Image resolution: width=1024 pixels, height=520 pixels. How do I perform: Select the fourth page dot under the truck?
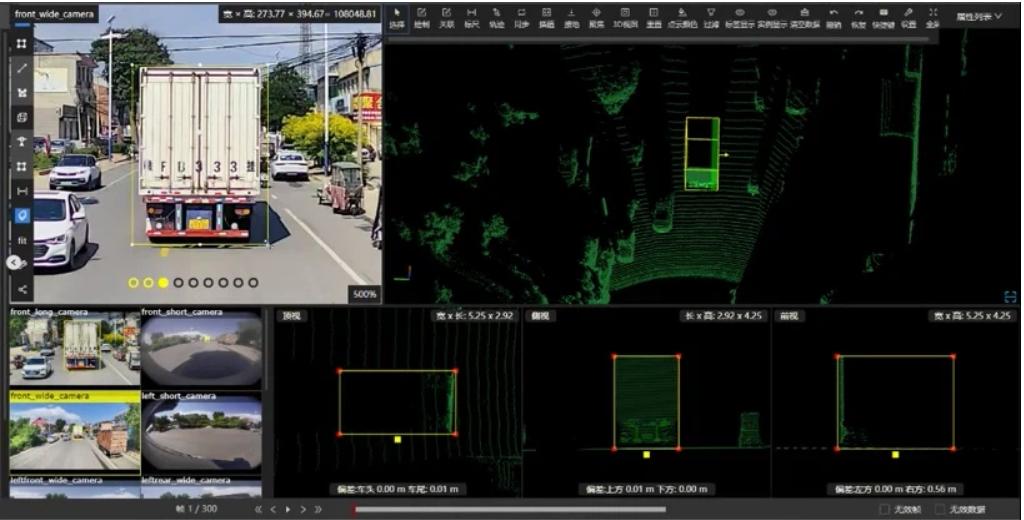click(x=178, y=283)
